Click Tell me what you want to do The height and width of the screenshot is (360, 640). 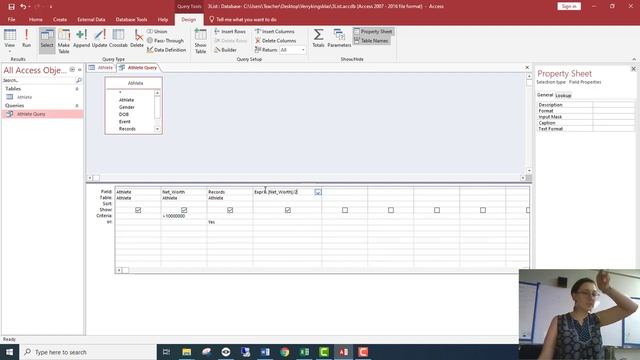(x=242, y=19)
